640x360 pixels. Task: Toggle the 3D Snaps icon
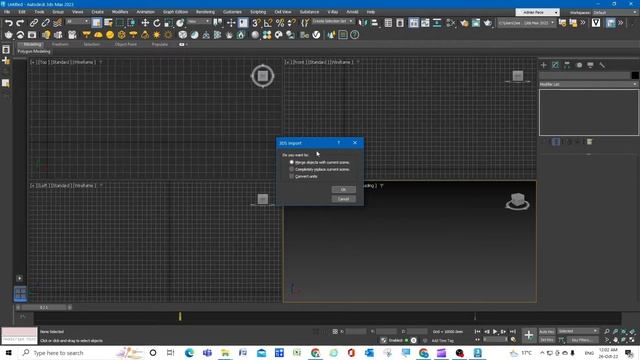(x=256, y=23)
